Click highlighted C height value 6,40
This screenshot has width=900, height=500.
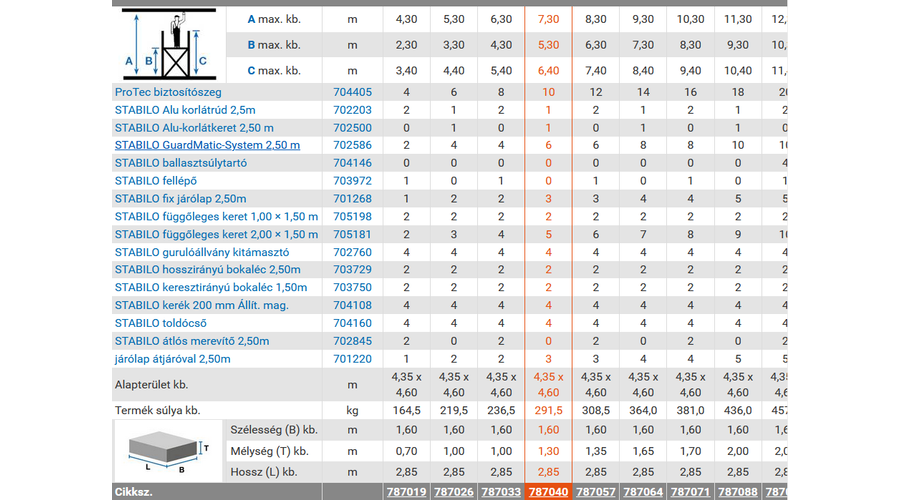548,71
